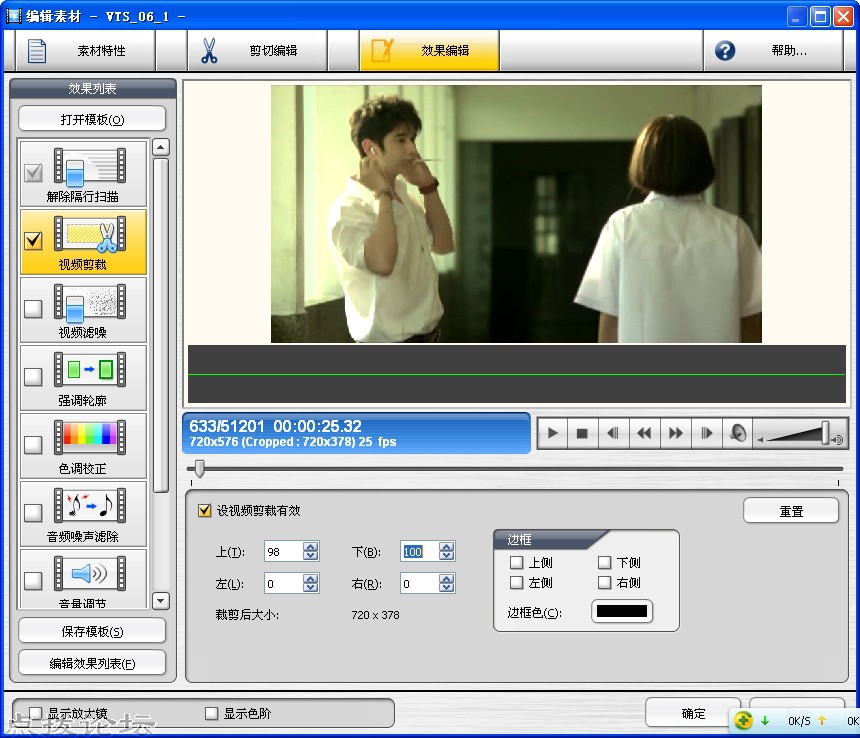
Task: Click the 右(R) input field
Action: click(x=420, y=584)
